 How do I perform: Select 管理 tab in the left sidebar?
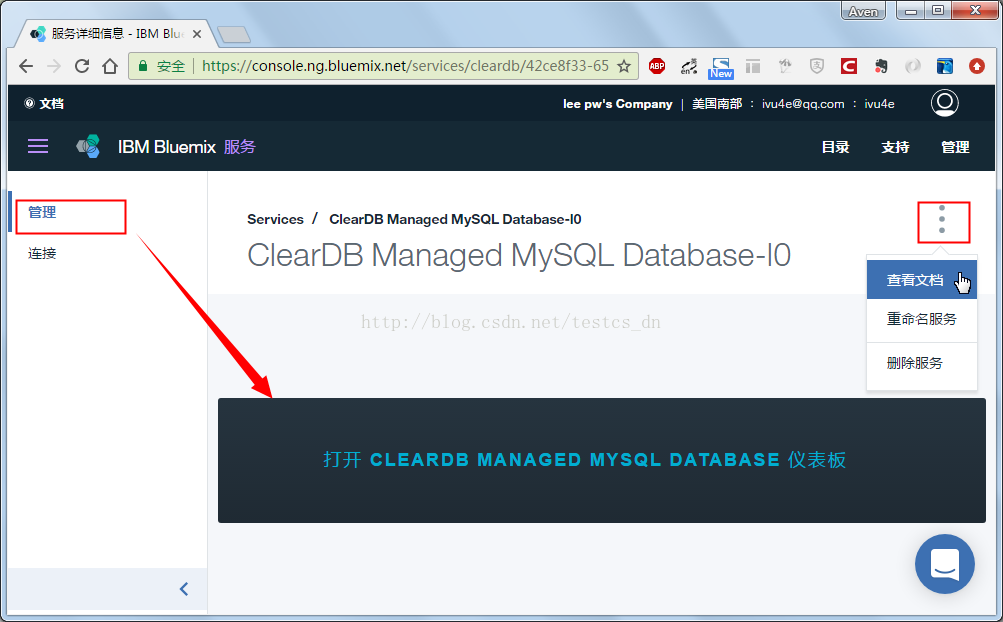tap(42, 212)
